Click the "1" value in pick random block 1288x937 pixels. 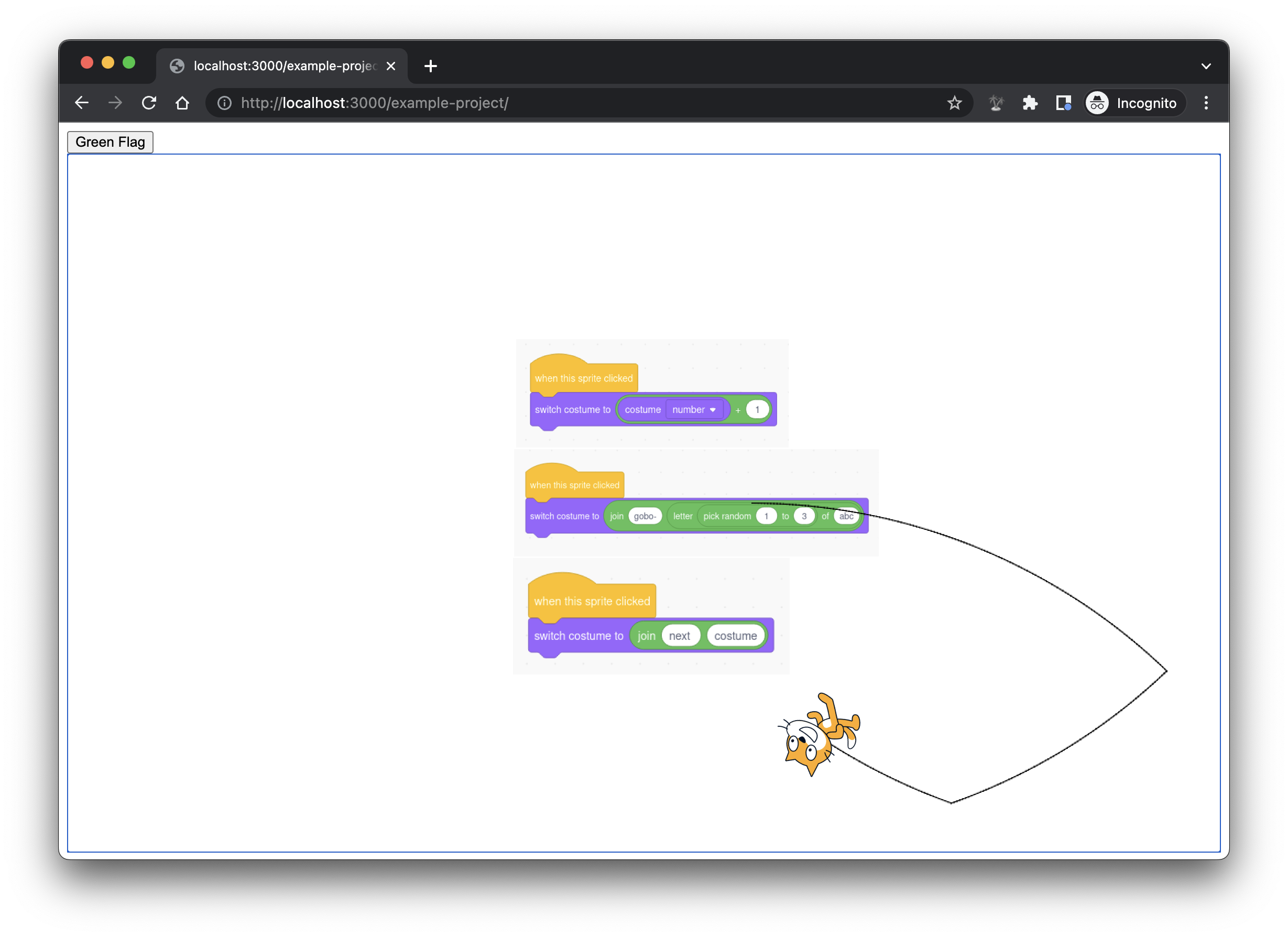[x=767, y=516]
